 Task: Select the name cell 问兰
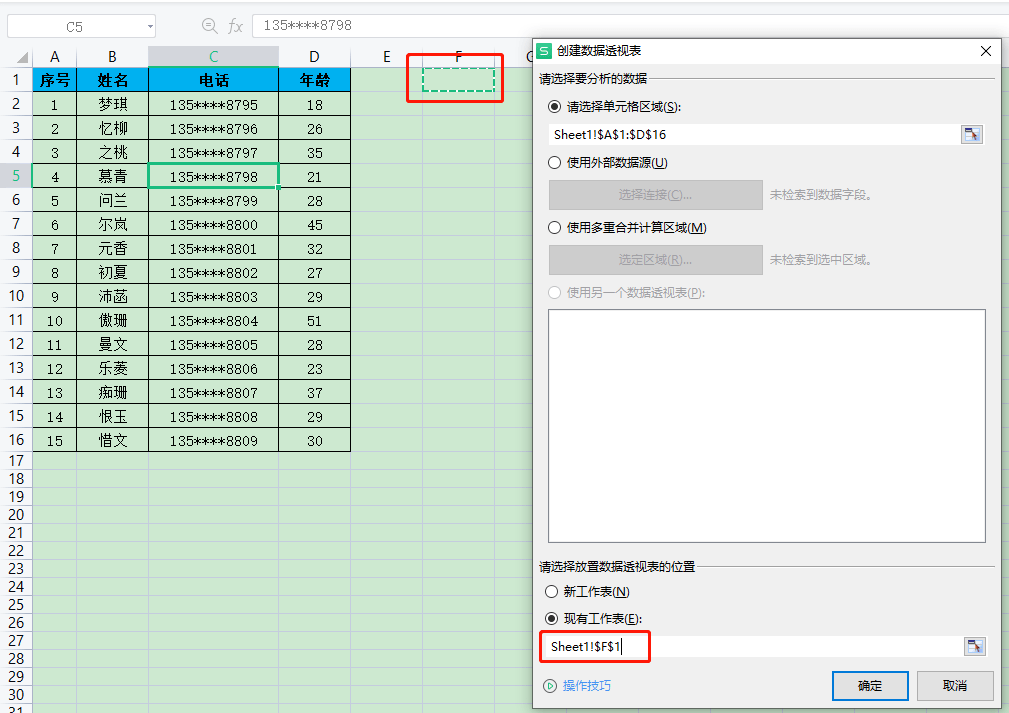coord(113,200)
